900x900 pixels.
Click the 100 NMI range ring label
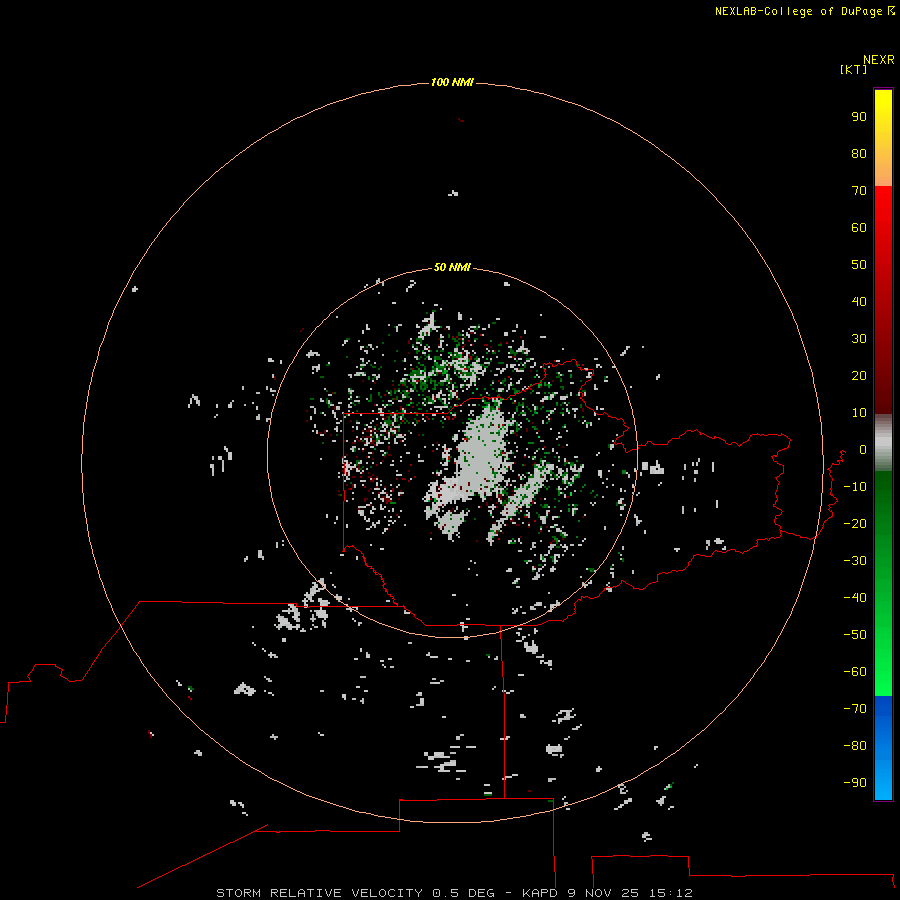(x=452, y=82)
